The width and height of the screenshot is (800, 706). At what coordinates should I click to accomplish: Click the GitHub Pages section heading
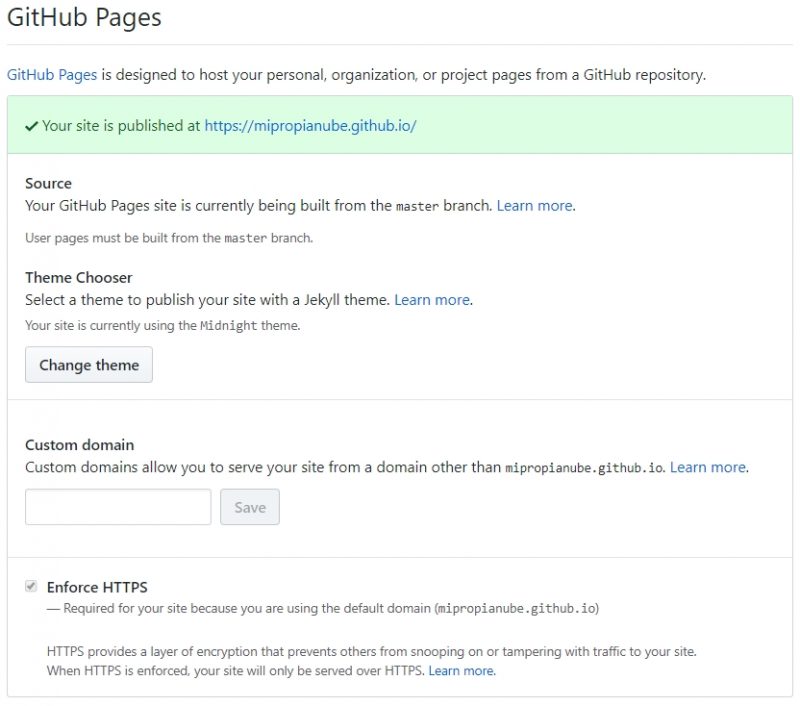[x=84, y=18]
